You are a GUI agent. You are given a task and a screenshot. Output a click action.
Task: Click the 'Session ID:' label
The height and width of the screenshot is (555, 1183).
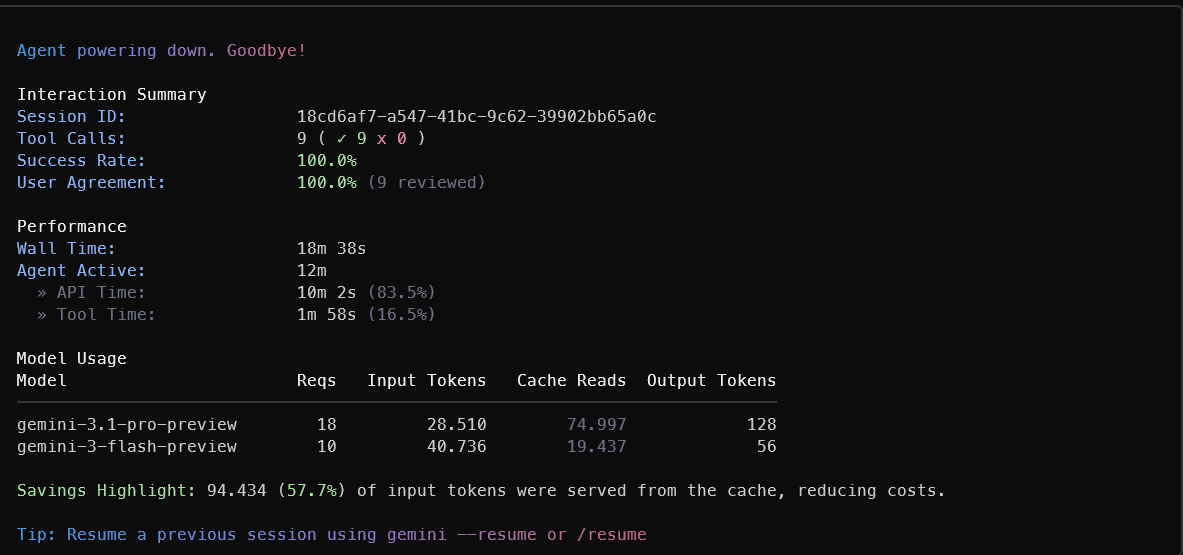click(x=72, y=117)
